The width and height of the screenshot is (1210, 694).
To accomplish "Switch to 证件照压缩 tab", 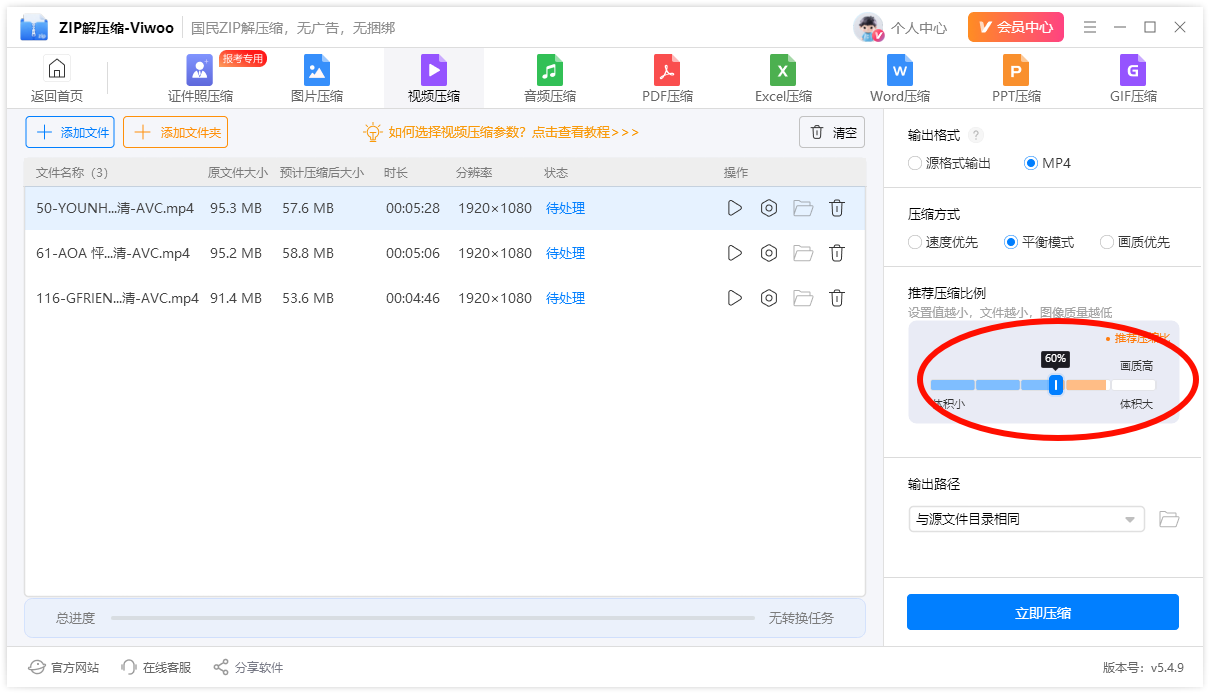I will (x=200, y=79).
